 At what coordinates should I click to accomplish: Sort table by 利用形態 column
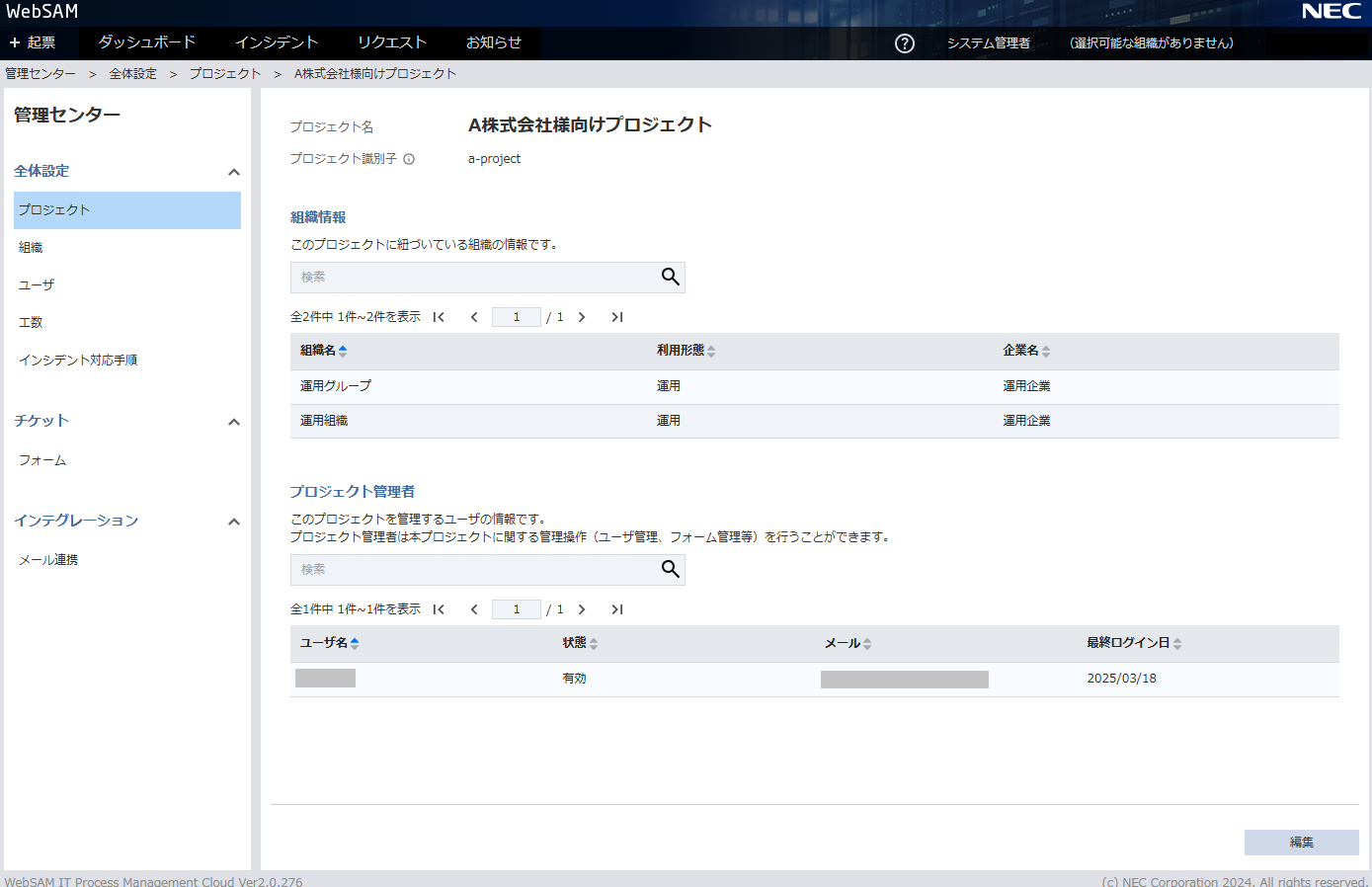(686, 351)
